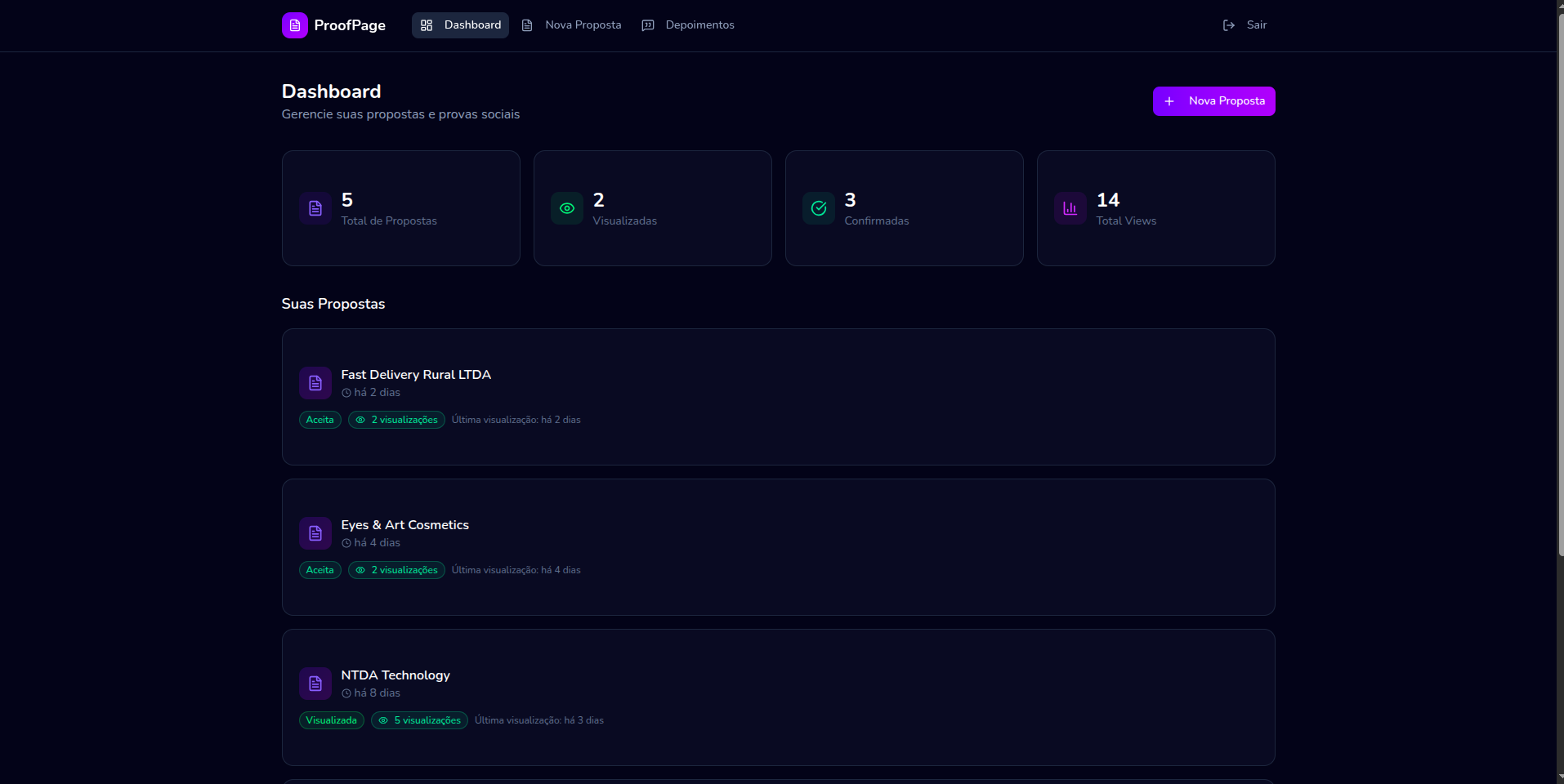Click the document icon beside NTDA Technology
This screenshot has height=784, width=1564.
point(315,684)
